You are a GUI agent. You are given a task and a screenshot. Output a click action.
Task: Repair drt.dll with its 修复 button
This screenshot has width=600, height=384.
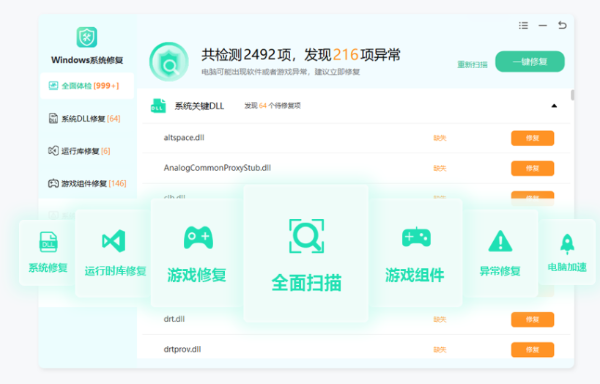532,319
